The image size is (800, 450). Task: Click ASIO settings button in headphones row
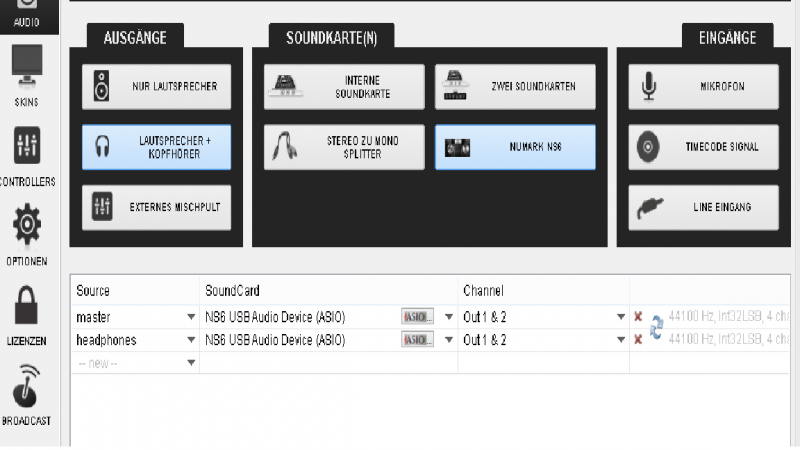[x=417, y=340]
